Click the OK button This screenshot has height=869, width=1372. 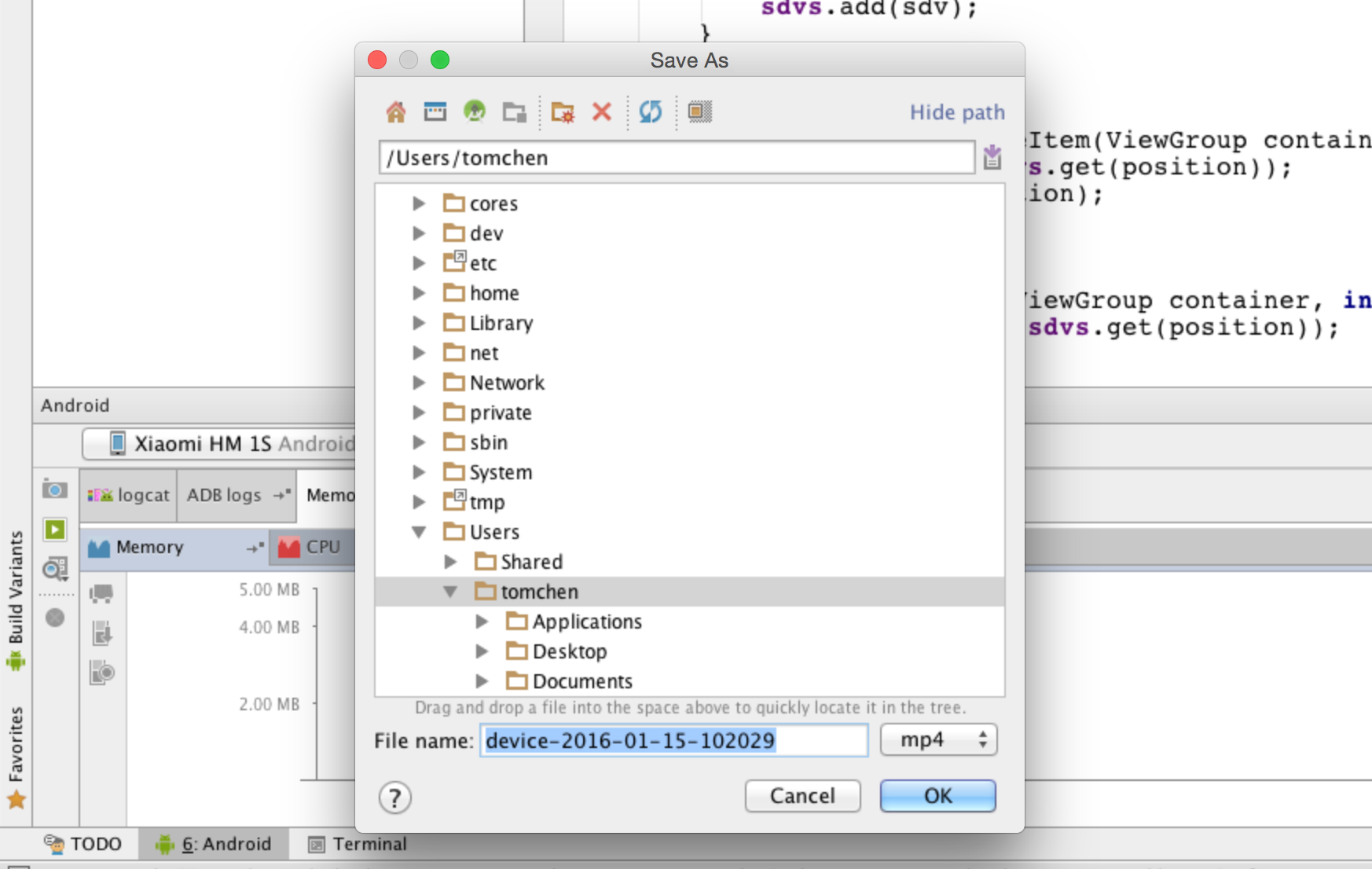(x=937, y=796)
